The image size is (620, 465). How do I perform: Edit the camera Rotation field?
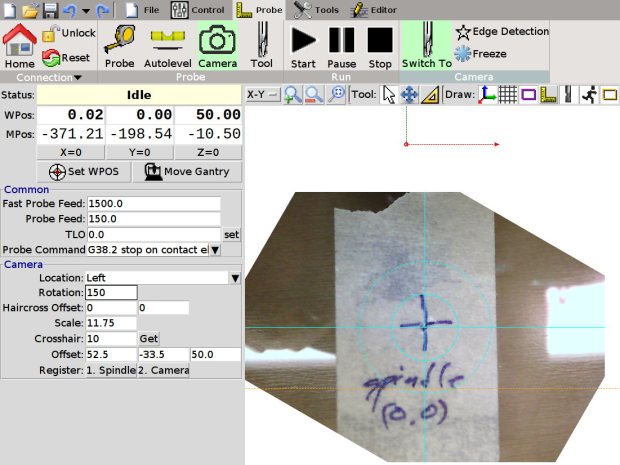(111, 293)
